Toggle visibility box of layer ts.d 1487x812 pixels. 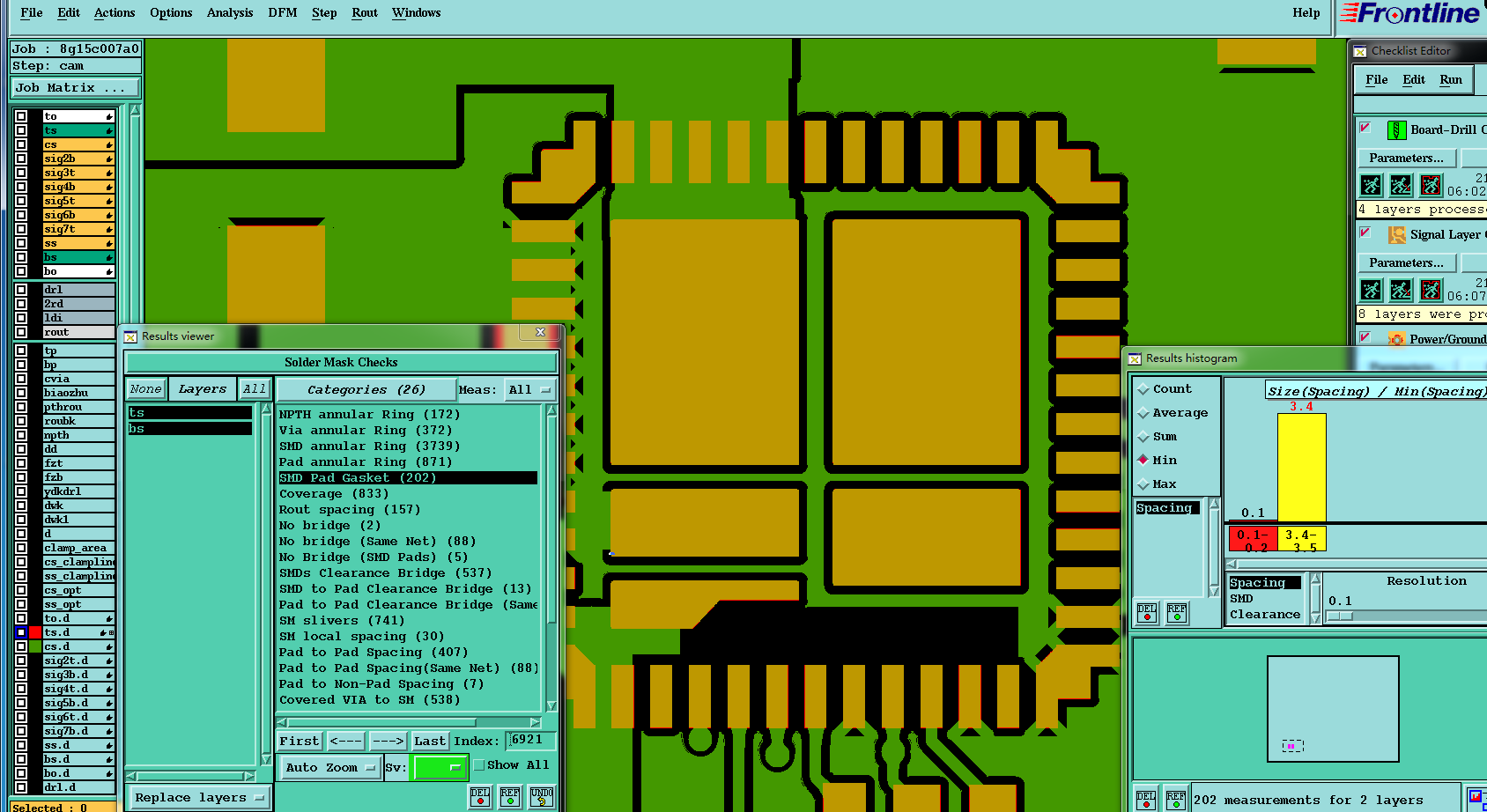(21, 632)
